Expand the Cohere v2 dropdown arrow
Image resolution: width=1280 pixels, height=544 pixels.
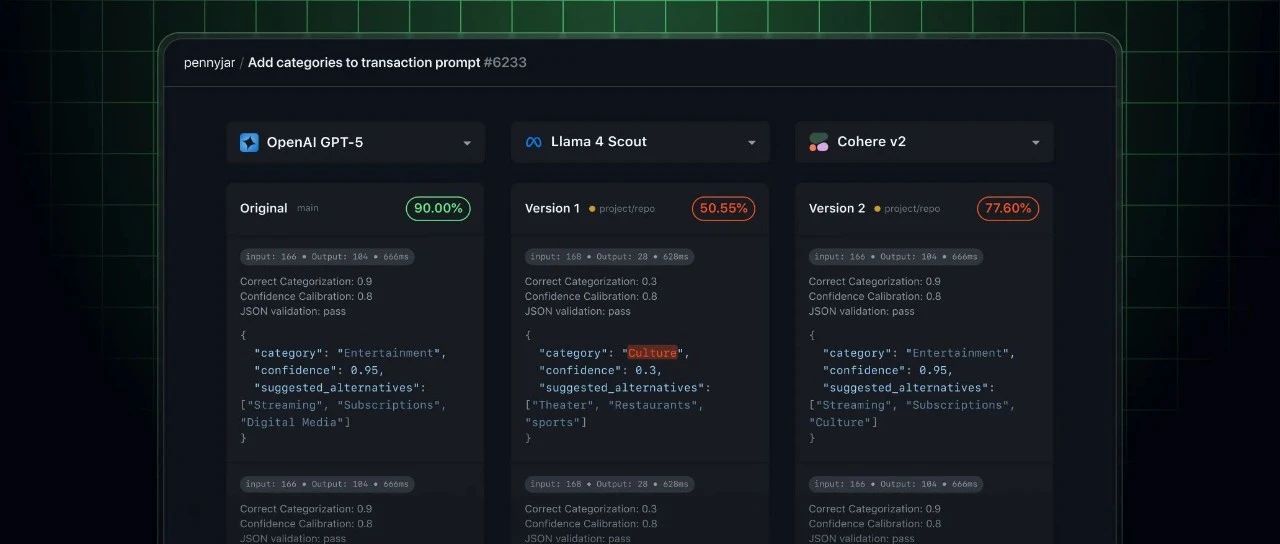(1036, 143)
